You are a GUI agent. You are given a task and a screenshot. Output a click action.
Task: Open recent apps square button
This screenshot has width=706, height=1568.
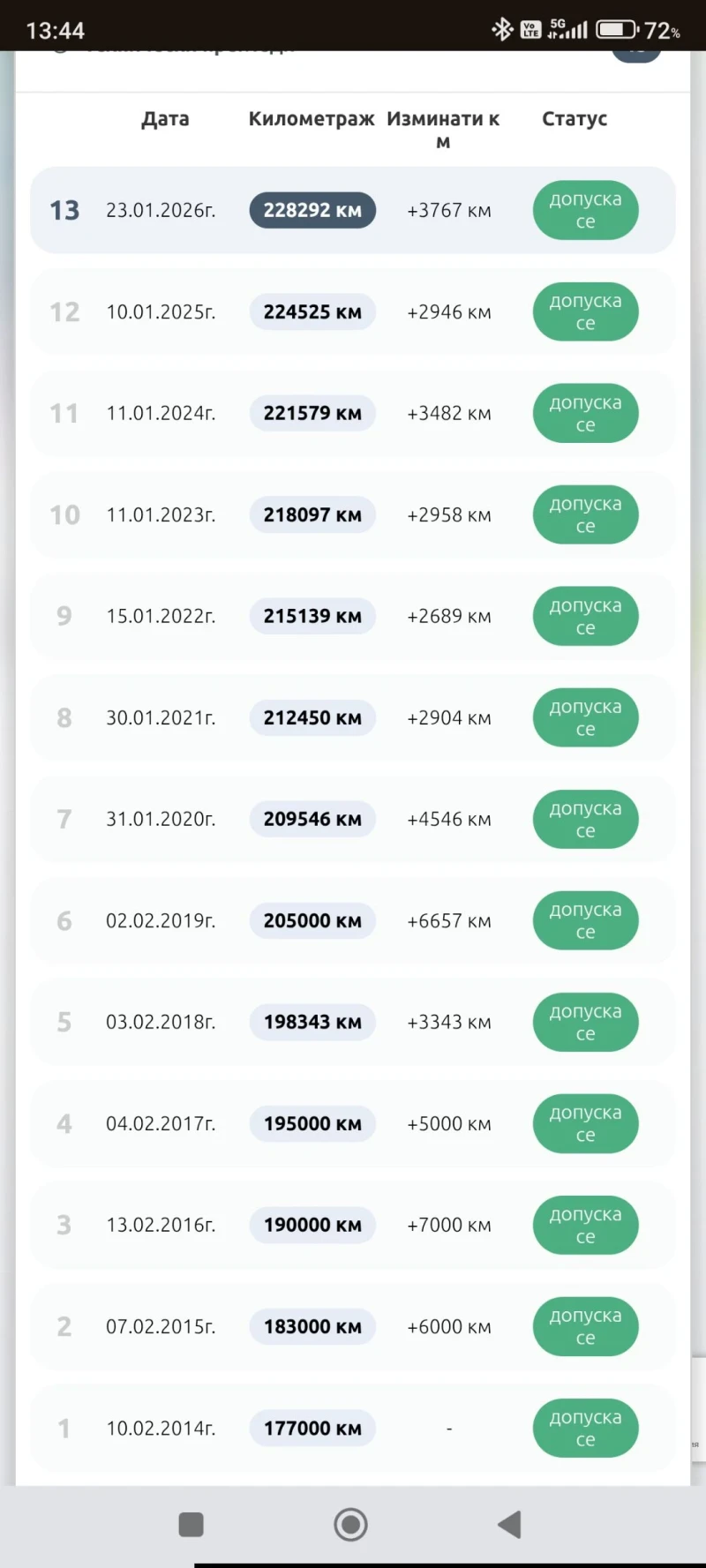coord(191,1524)
